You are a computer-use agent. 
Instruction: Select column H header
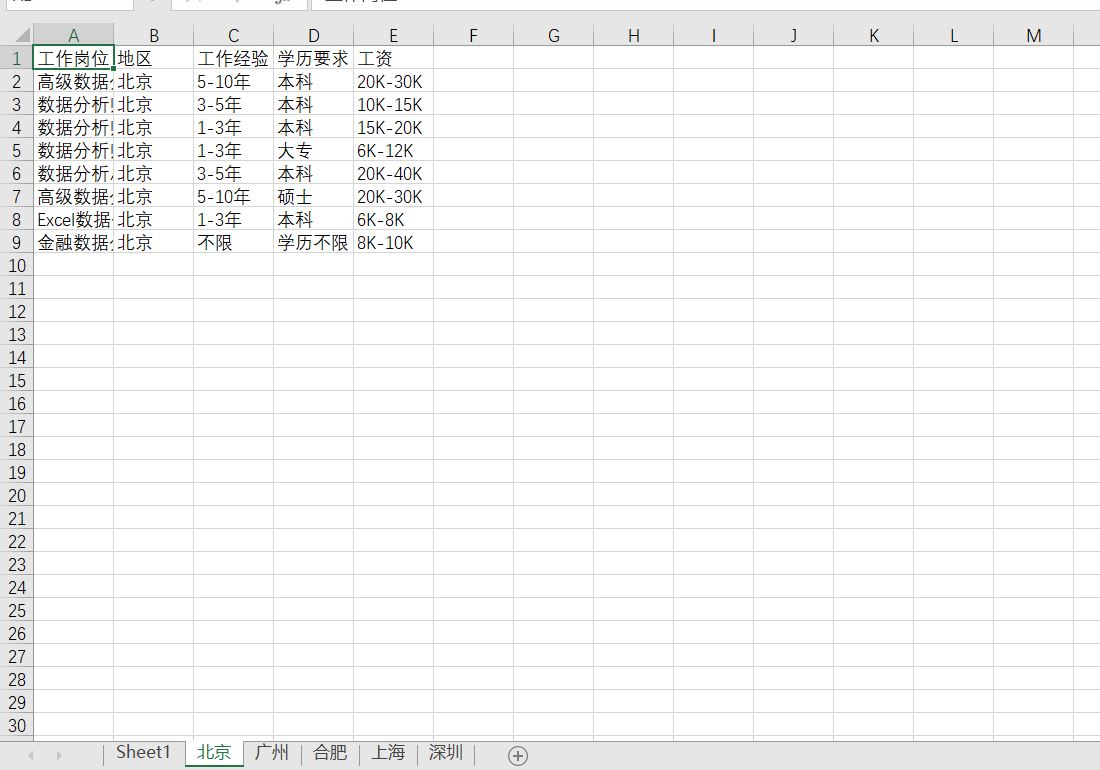pos(633,35)
